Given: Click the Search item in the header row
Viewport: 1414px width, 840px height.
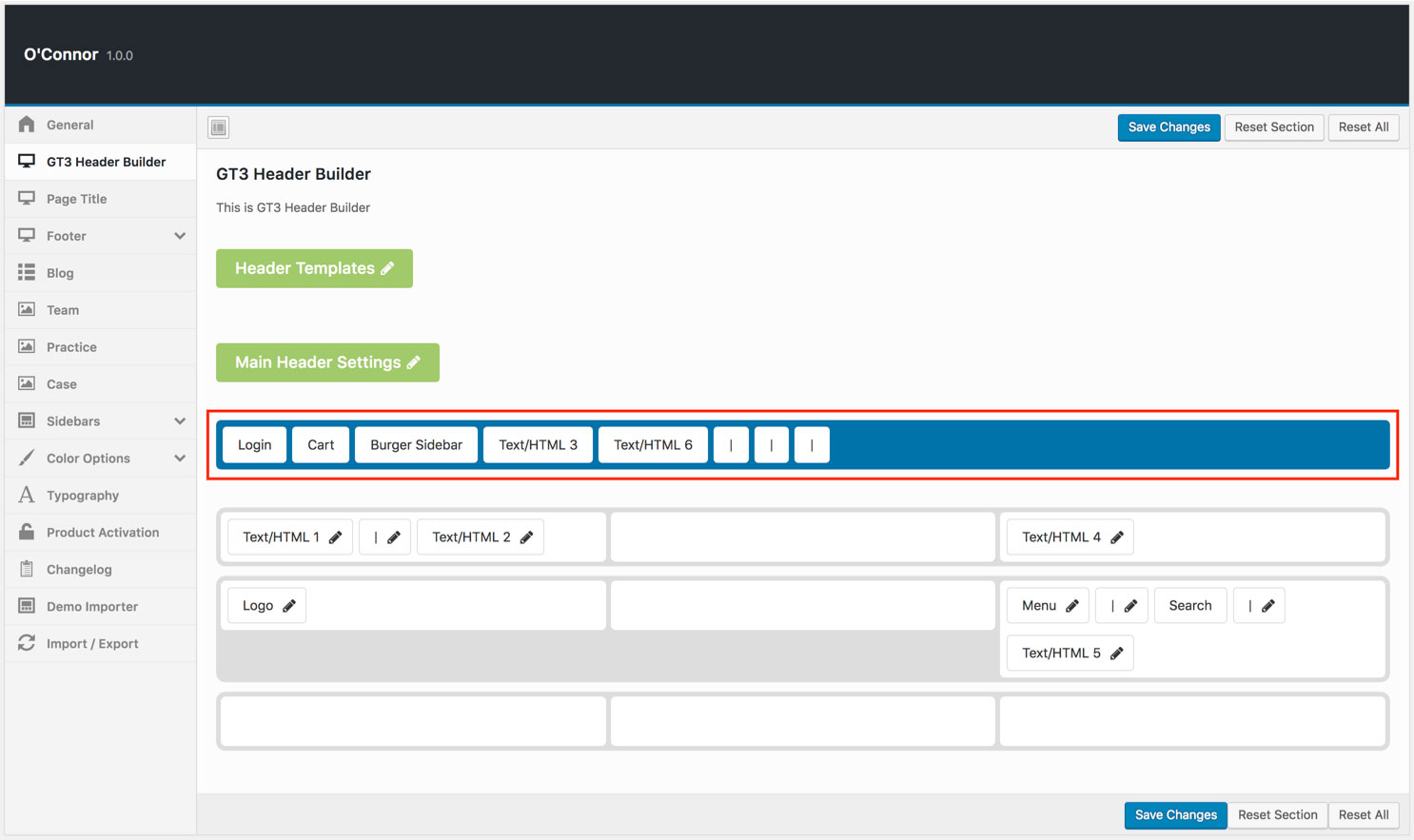Looking at the screenshot, I should pos(1190,606).
